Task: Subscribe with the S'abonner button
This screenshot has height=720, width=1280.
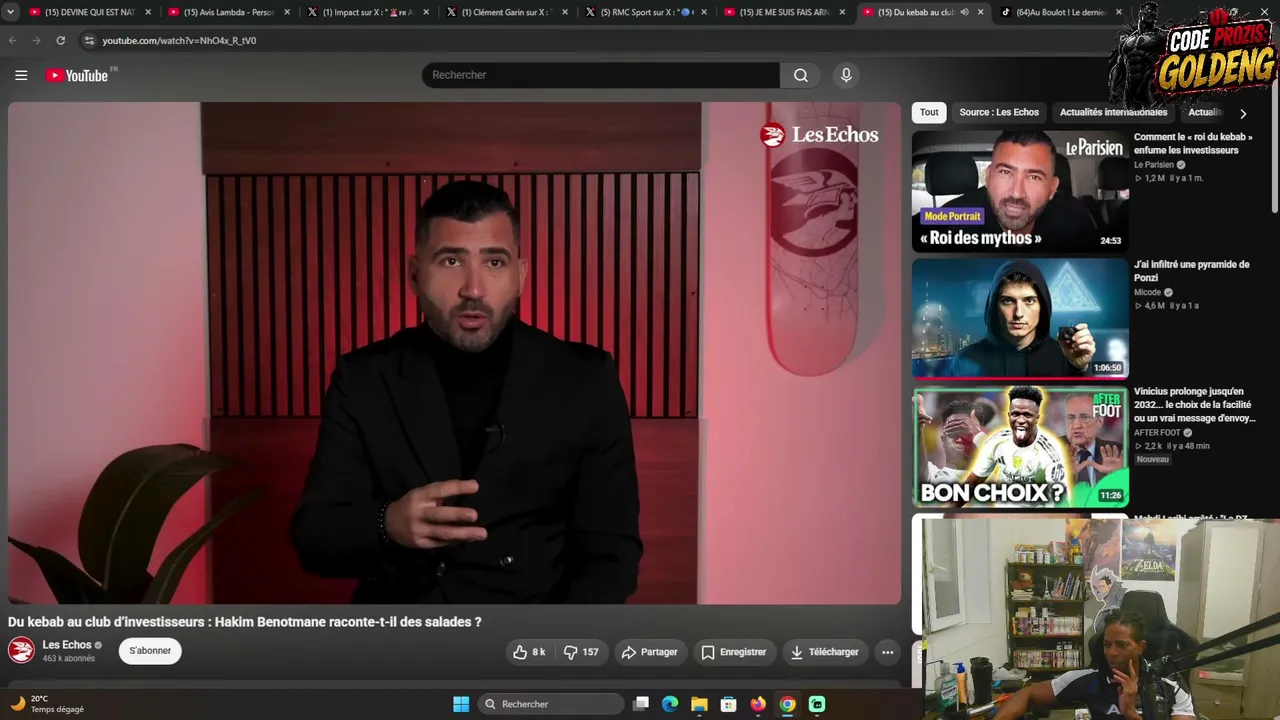Action: [150, 651]
